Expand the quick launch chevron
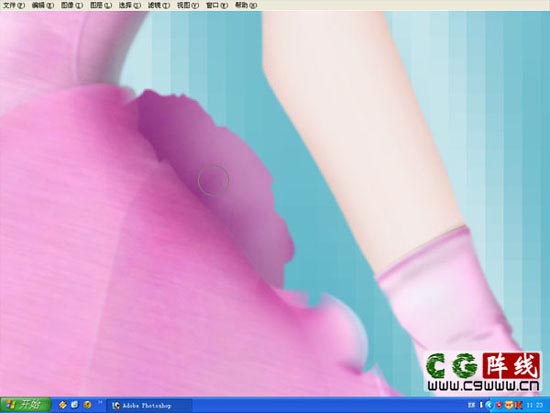Screen dimensions: 550x413 coord(100,402)
